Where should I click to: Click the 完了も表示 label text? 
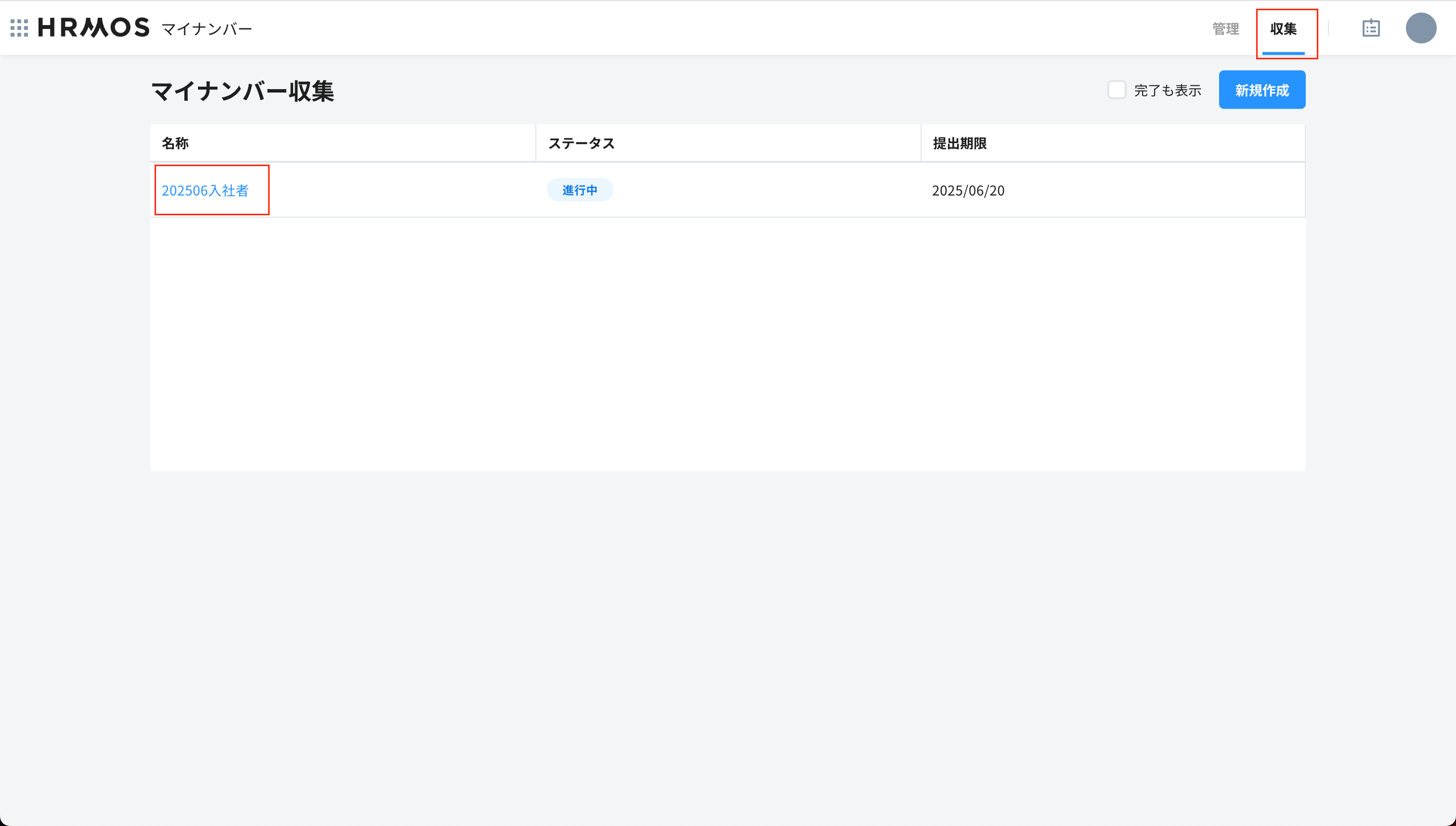[x=1168, y=90]
